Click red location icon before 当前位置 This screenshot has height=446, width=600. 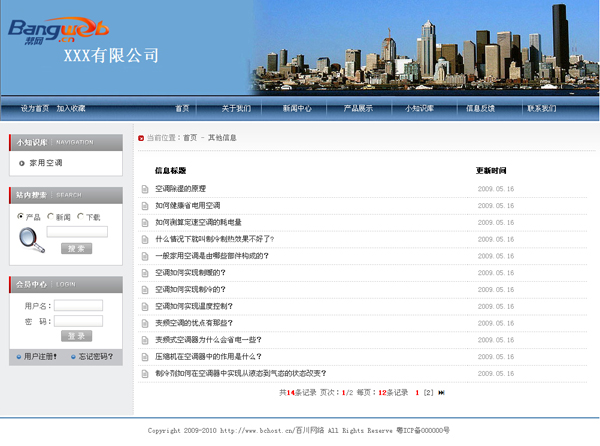click(x=141, y=138)
